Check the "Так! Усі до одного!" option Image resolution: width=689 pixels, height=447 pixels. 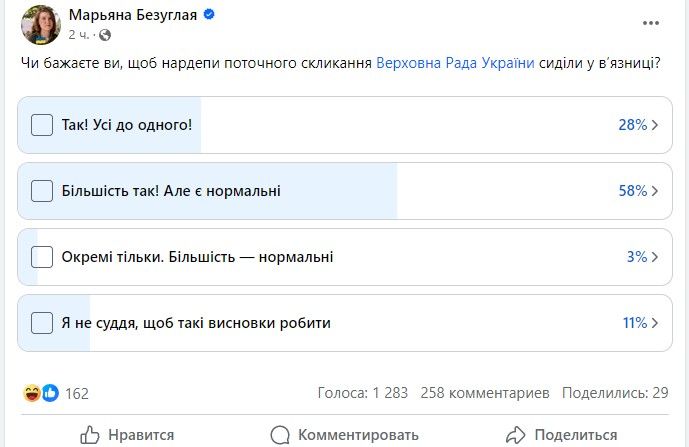pos(42,125)
